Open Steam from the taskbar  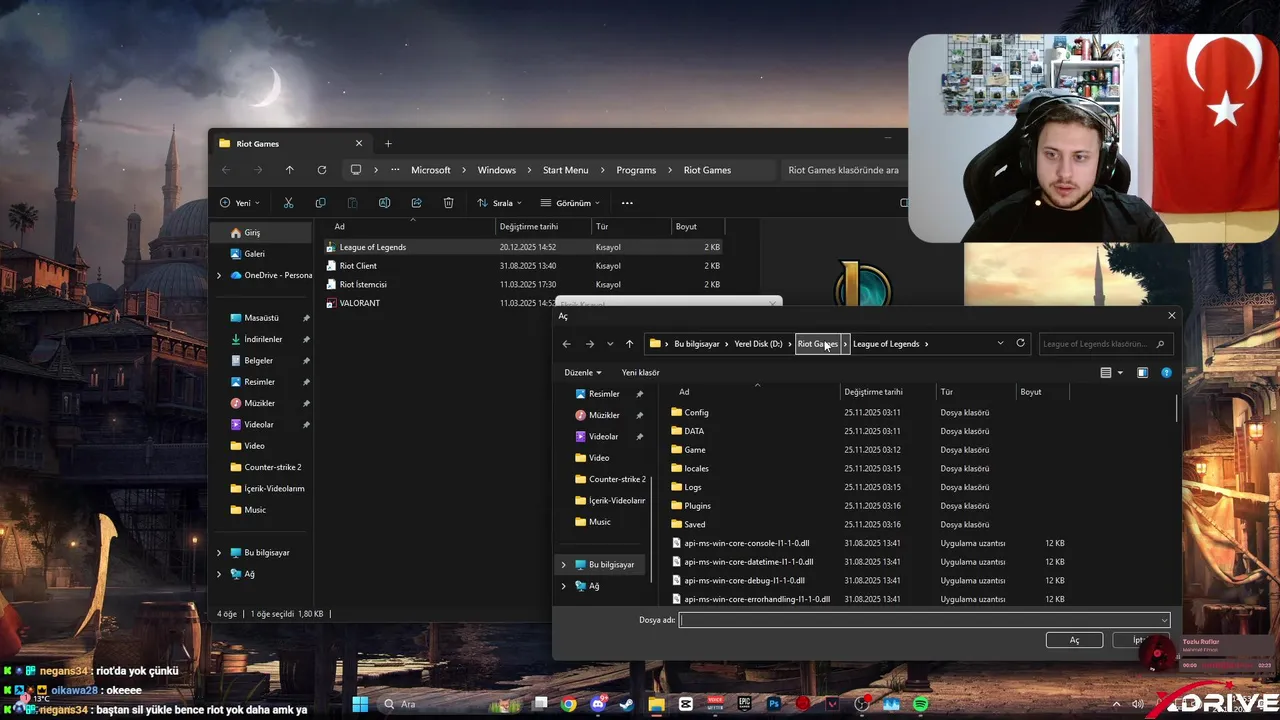[626, 704]
